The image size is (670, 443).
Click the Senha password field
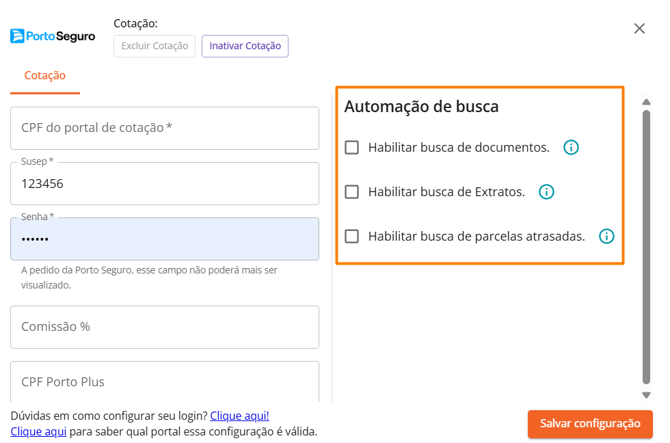click(165, 239)
